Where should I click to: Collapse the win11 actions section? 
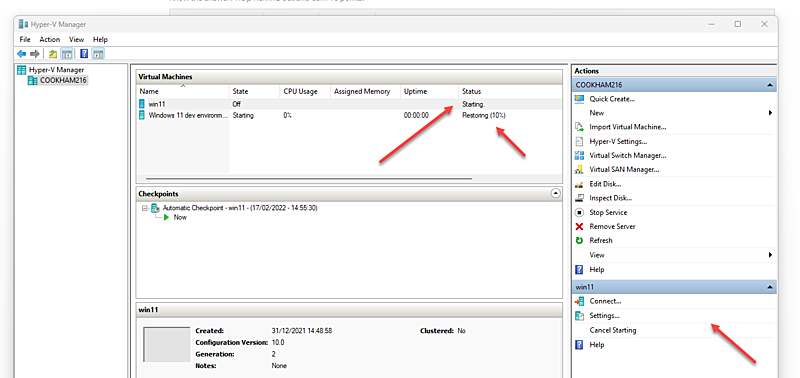(x=769, y=287)
